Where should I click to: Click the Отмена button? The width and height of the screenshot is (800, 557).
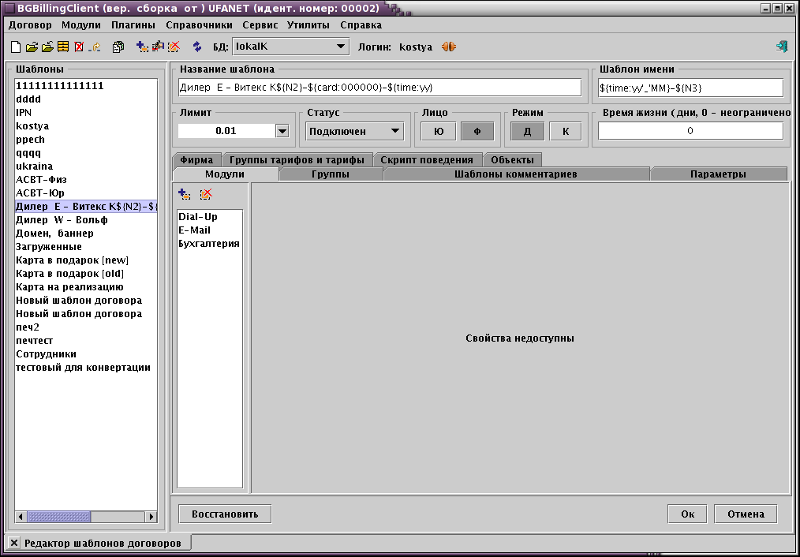(745, 514)
